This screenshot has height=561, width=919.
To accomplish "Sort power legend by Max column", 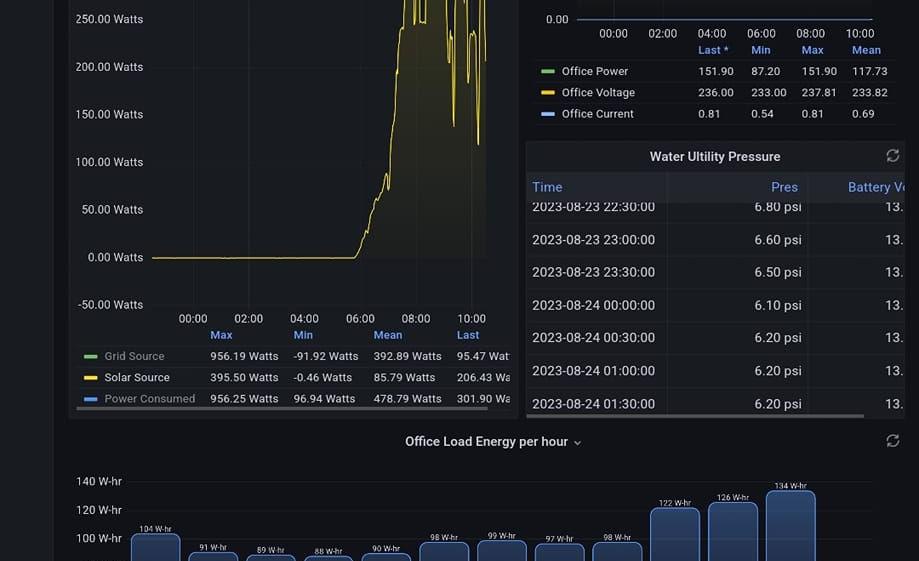I will [x=221, y=335].
